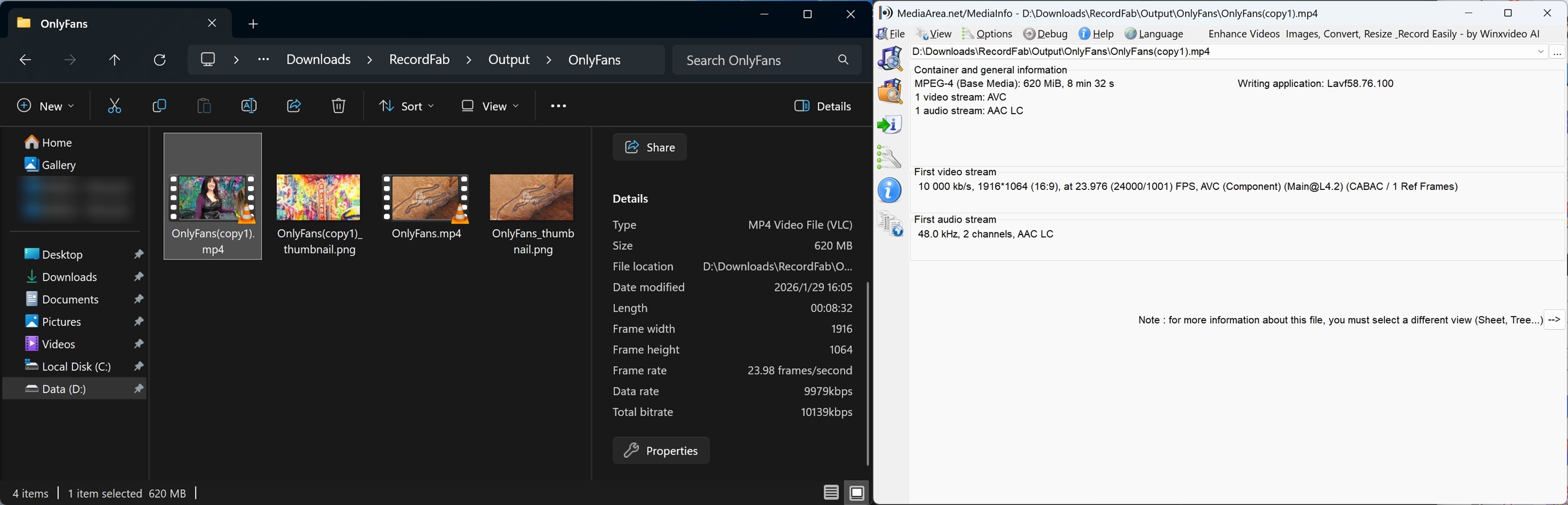This screenshot has height=505, width=1568.
Task: Open the Language menu in MediaInfo
Action: (1154, 34)
